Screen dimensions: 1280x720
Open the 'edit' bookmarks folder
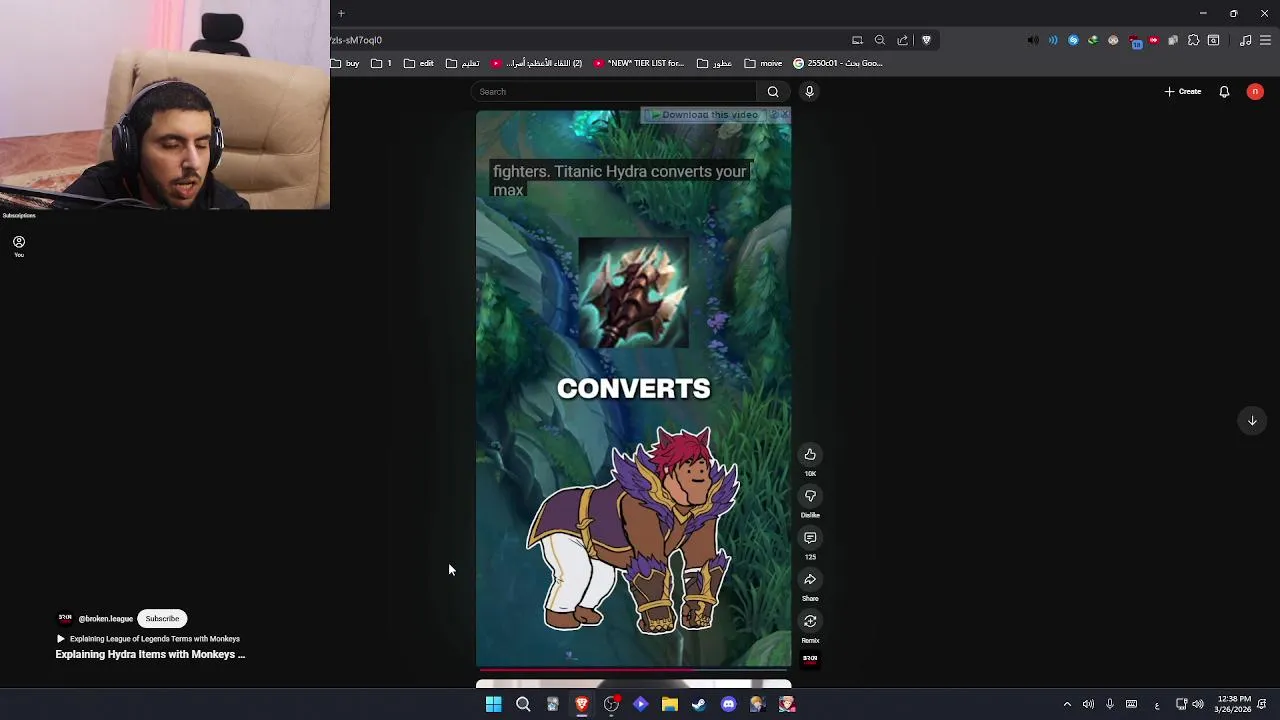419,63
